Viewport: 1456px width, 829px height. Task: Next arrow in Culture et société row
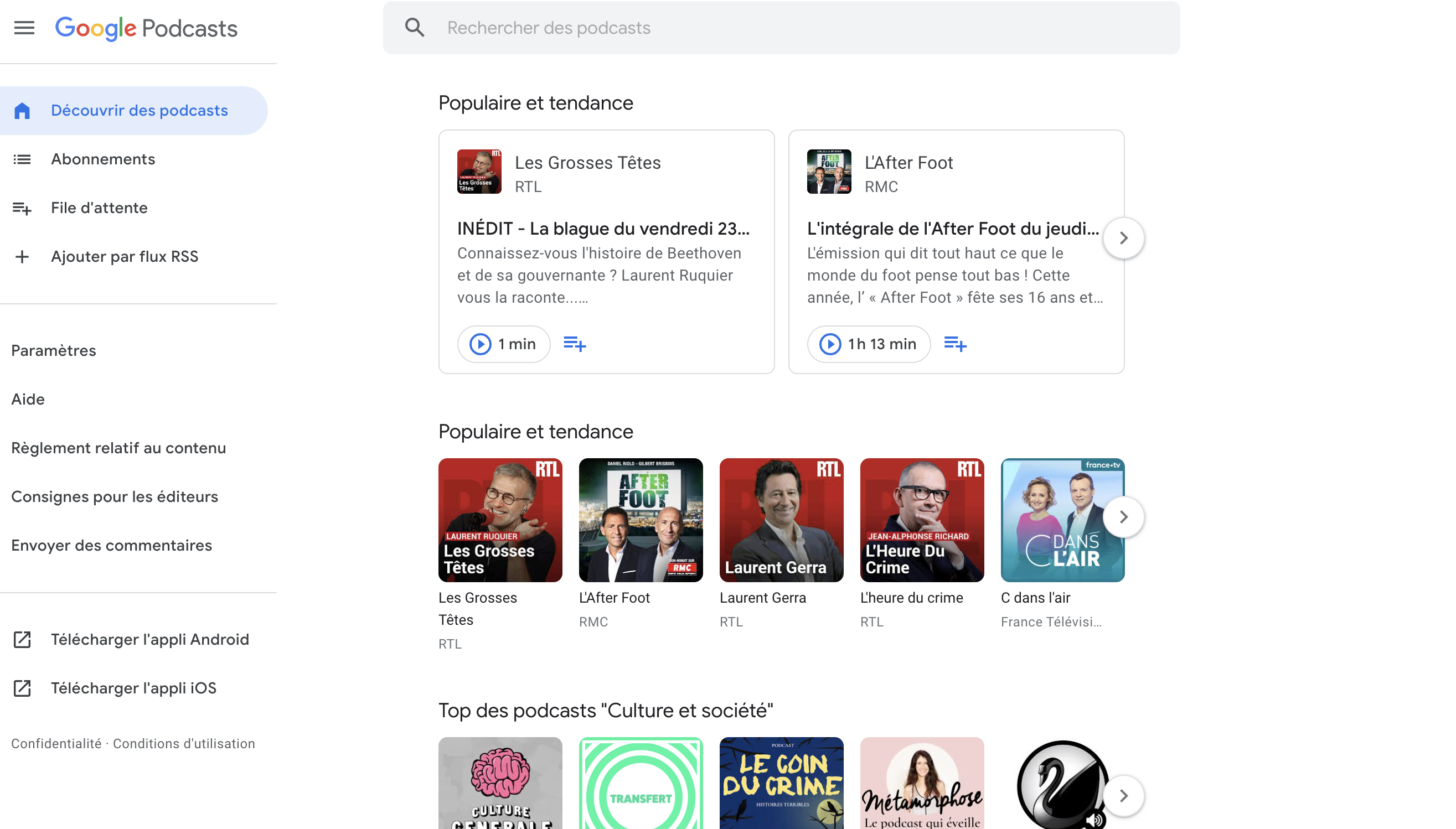(x=1123, y=795)
